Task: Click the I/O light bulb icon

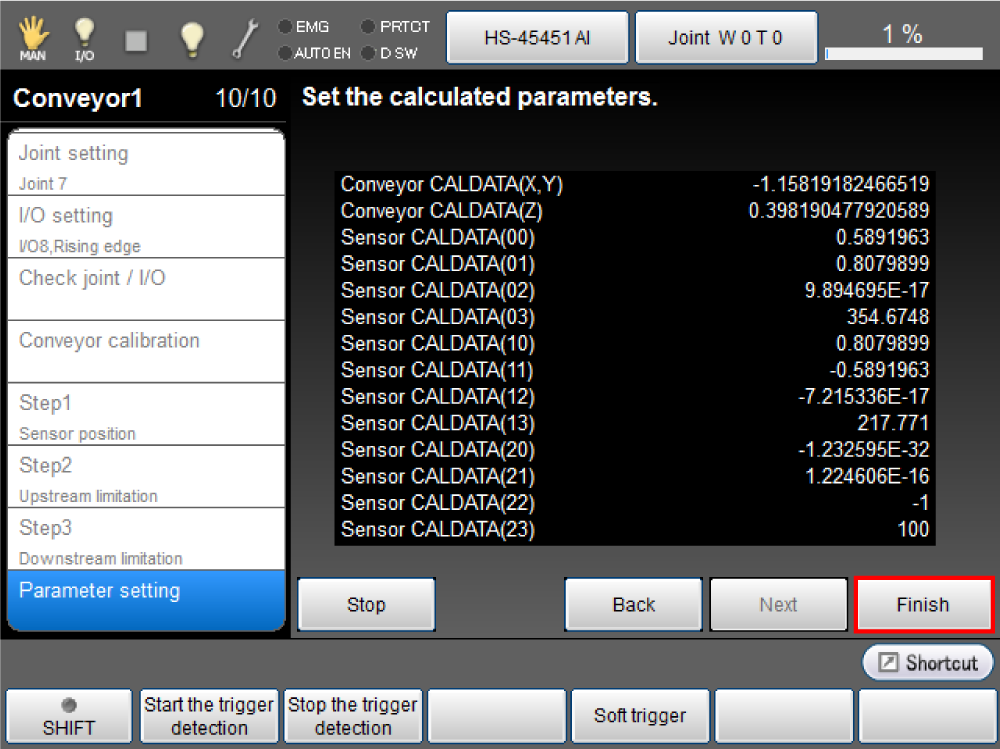Action: point(85,38)
